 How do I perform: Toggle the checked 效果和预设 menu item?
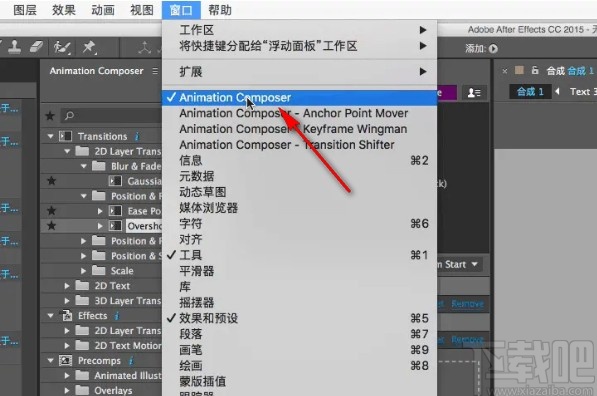pyautogui.click(x=300, y=318)
